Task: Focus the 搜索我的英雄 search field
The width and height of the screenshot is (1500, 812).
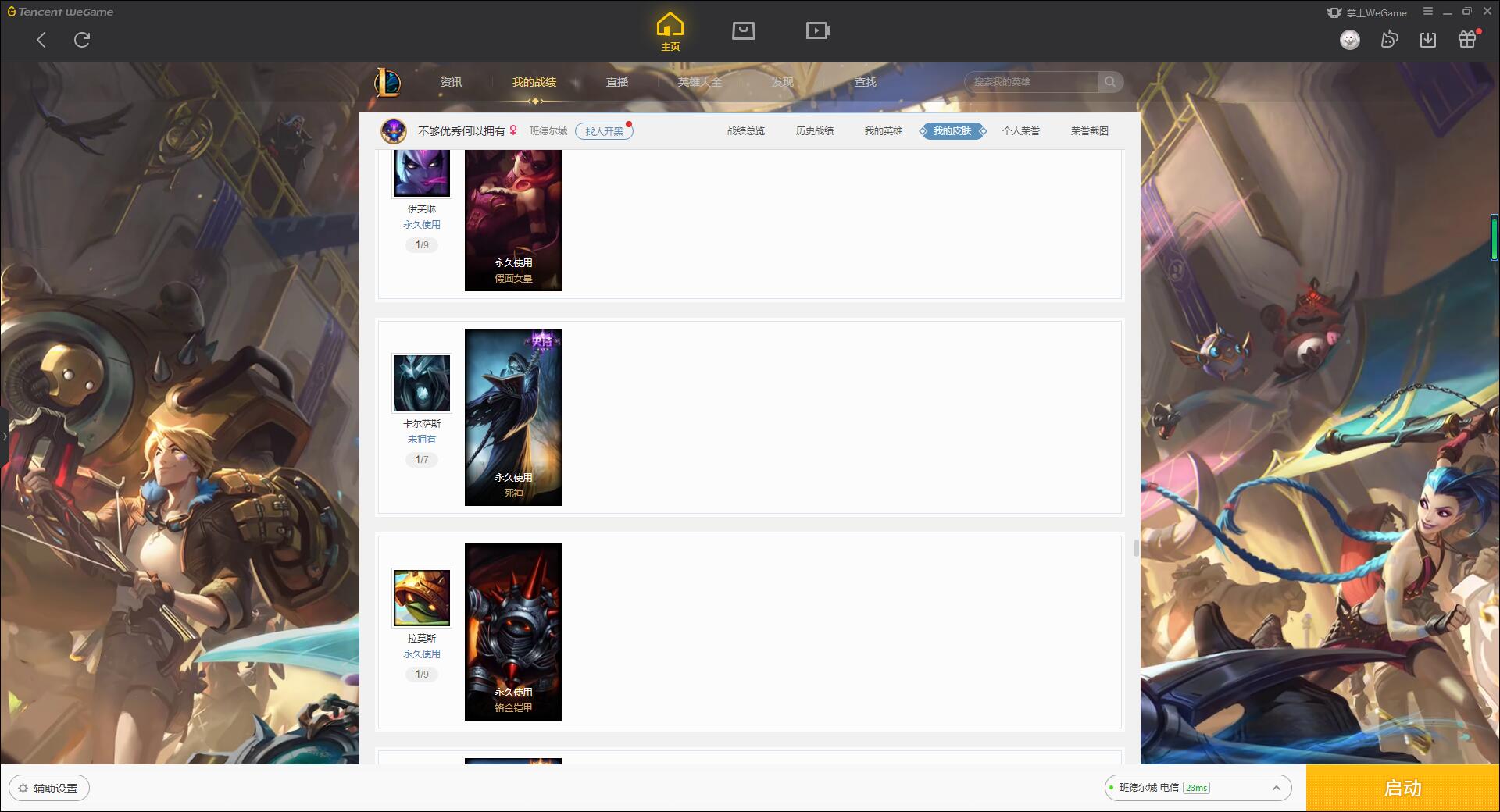Action: (x=1031, y=82)
